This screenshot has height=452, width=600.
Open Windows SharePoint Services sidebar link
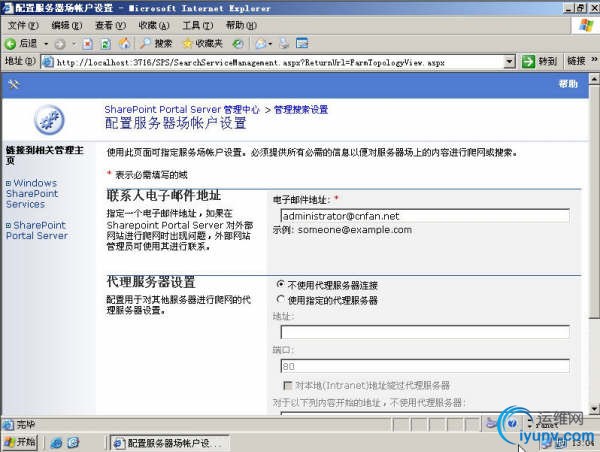click(x=32, y=194)
